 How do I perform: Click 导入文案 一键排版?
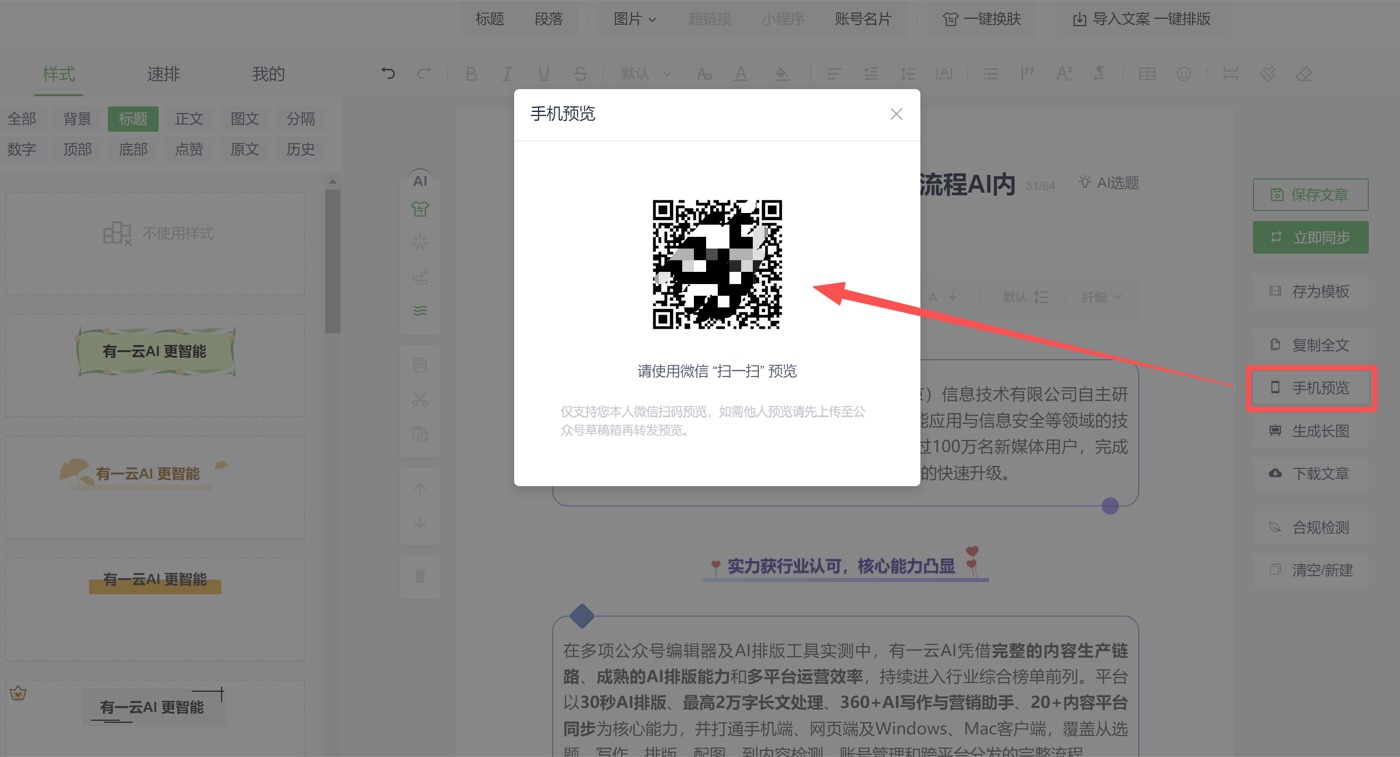[1141, 19]
